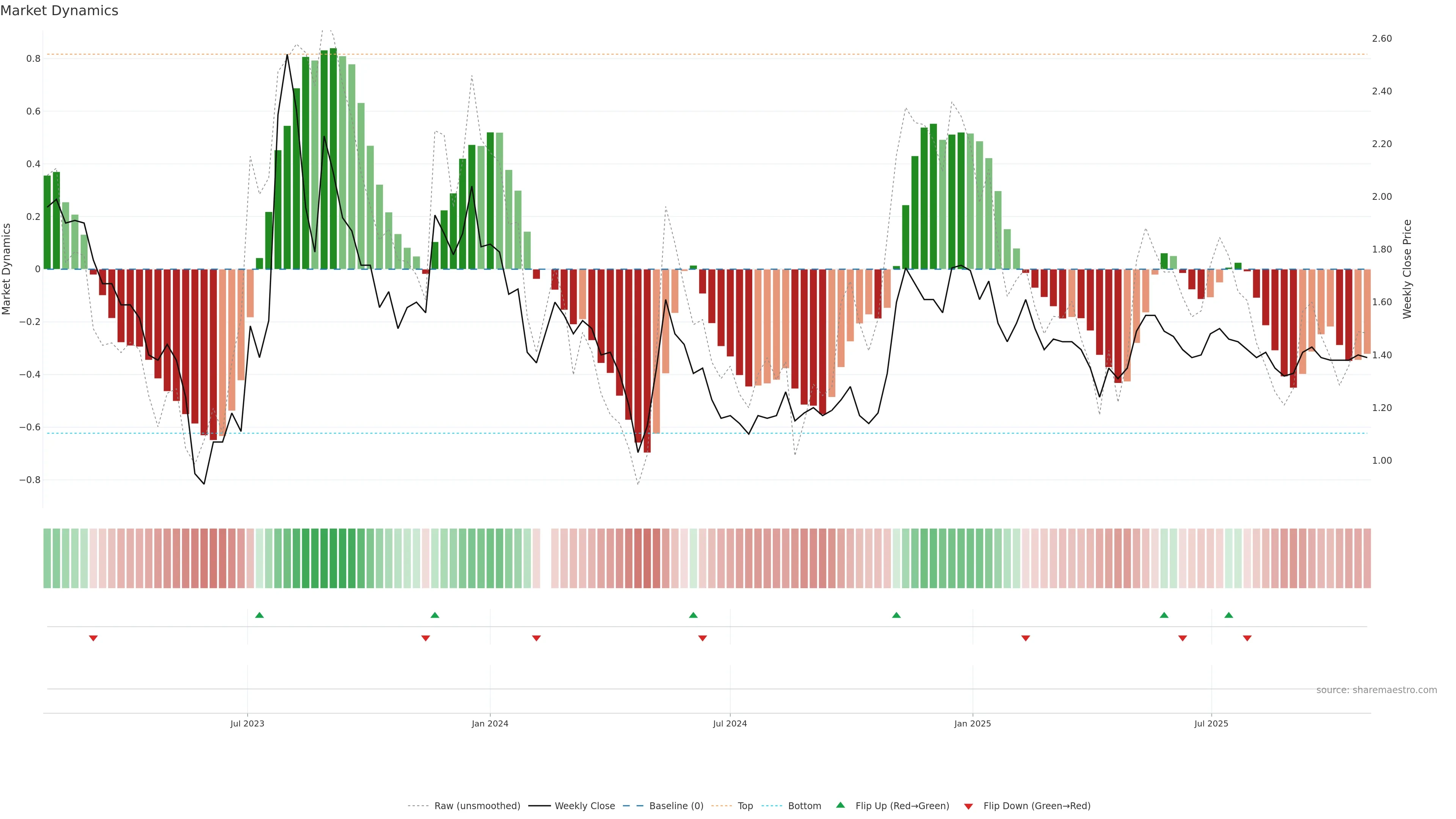The height and width of the screenshot is (819, 1456).
Task: Click the leftmost red flip-down triangle marker
Action: (93, 638)
